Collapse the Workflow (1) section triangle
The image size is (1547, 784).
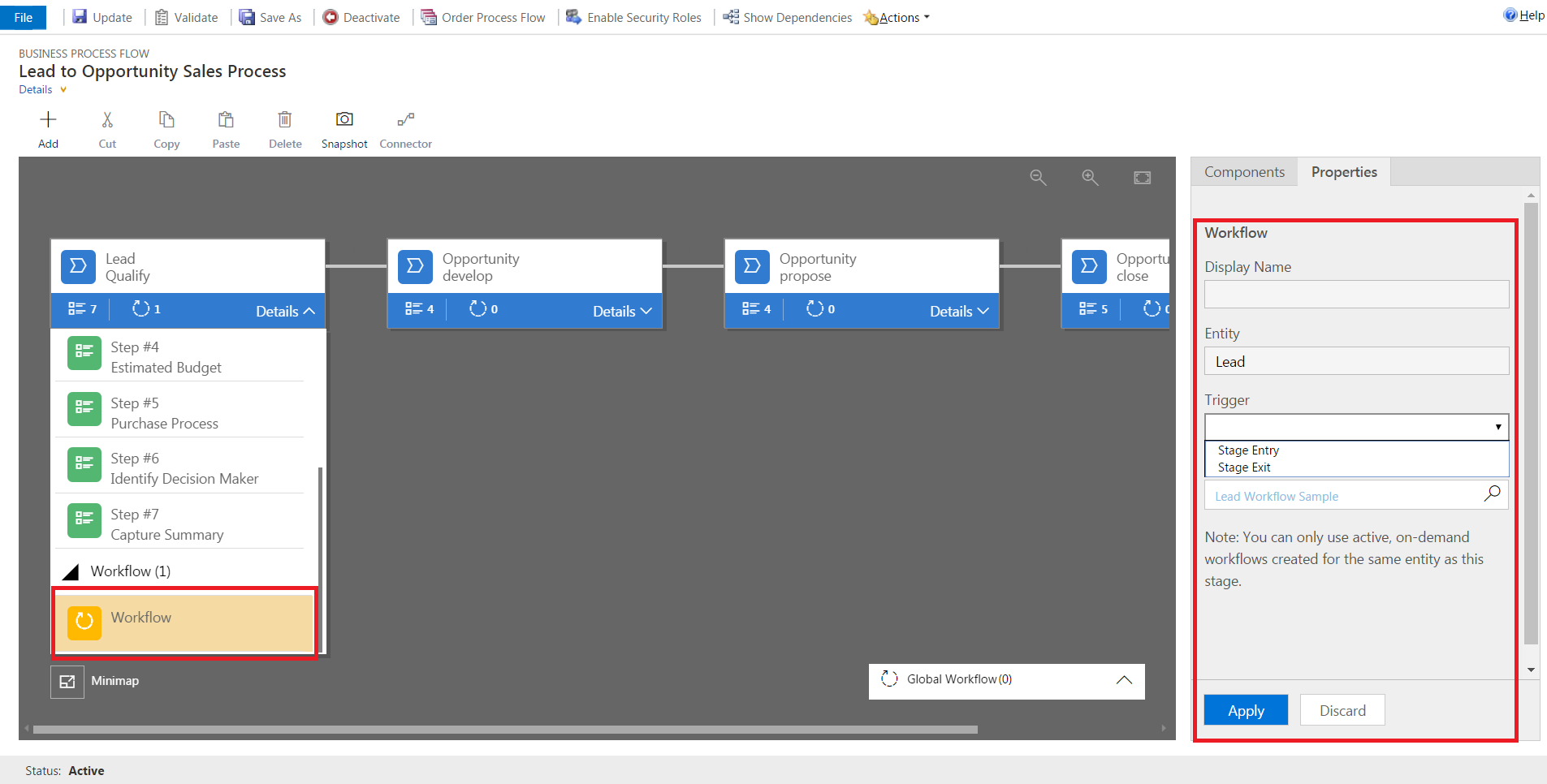pyautogui.click(x=71, y=572)
